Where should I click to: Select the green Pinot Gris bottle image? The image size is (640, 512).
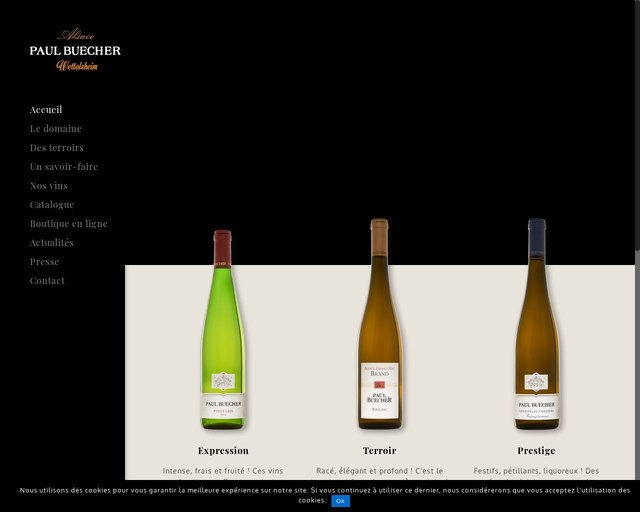[223, 329]
